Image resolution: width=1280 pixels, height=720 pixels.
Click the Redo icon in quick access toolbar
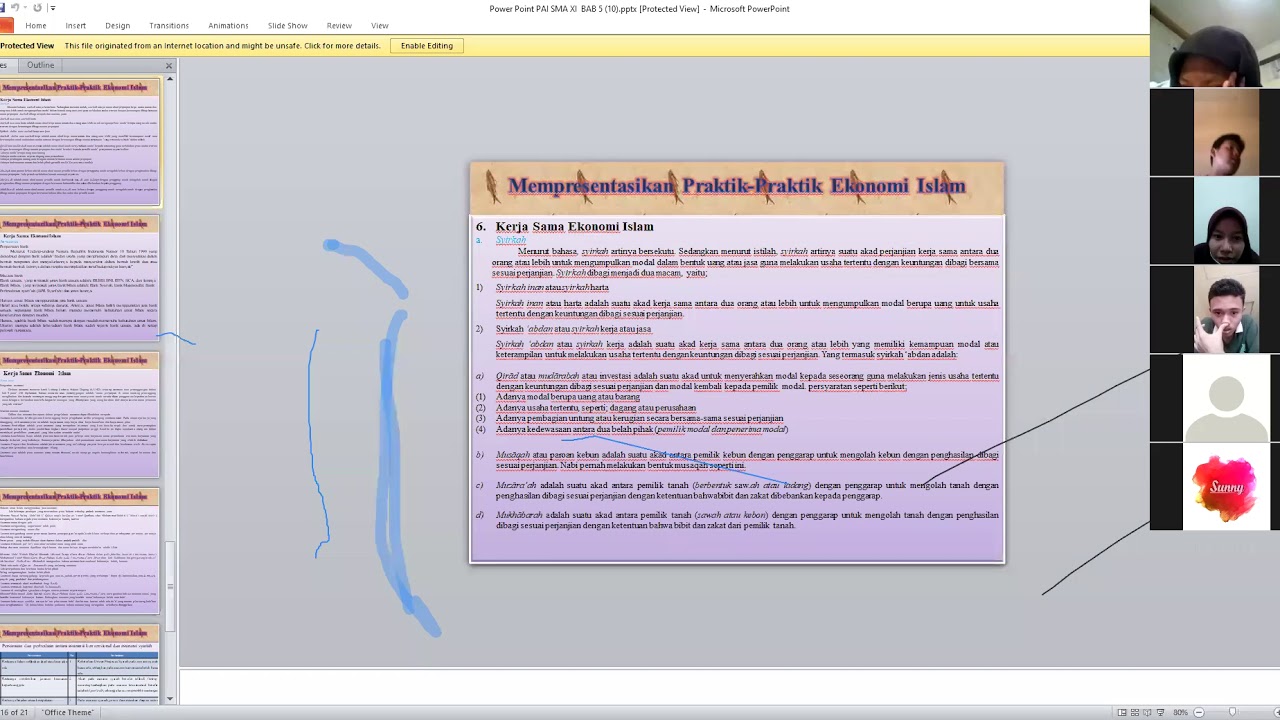[37, 8]
